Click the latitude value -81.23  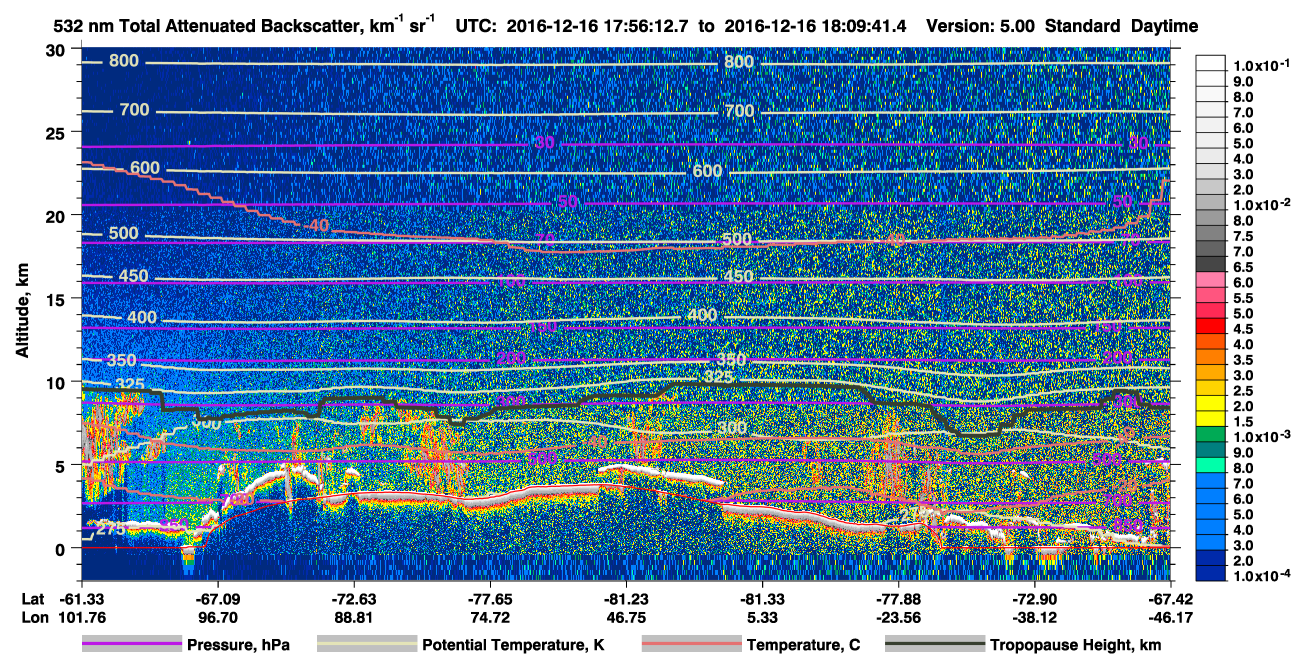click(625, 600)
